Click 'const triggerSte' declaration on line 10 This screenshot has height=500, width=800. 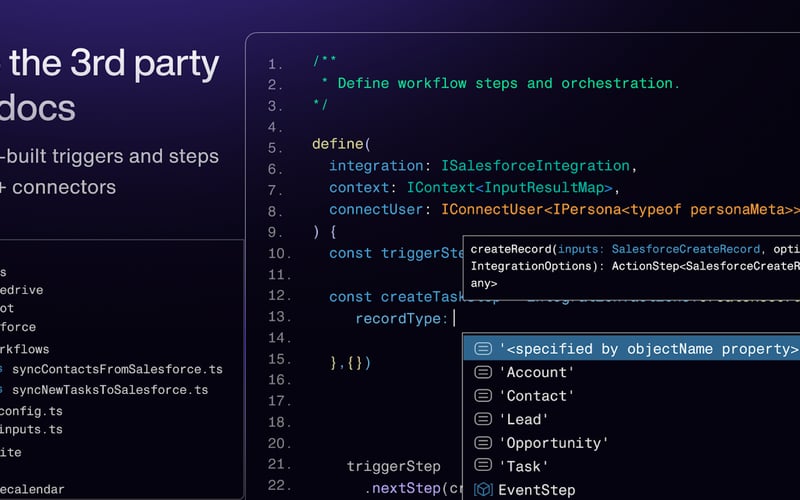pos(396,254)
